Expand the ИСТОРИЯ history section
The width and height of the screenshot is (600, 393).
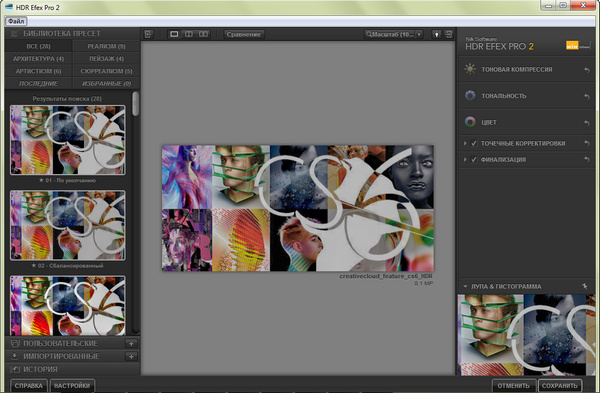[x=40, y=369]
